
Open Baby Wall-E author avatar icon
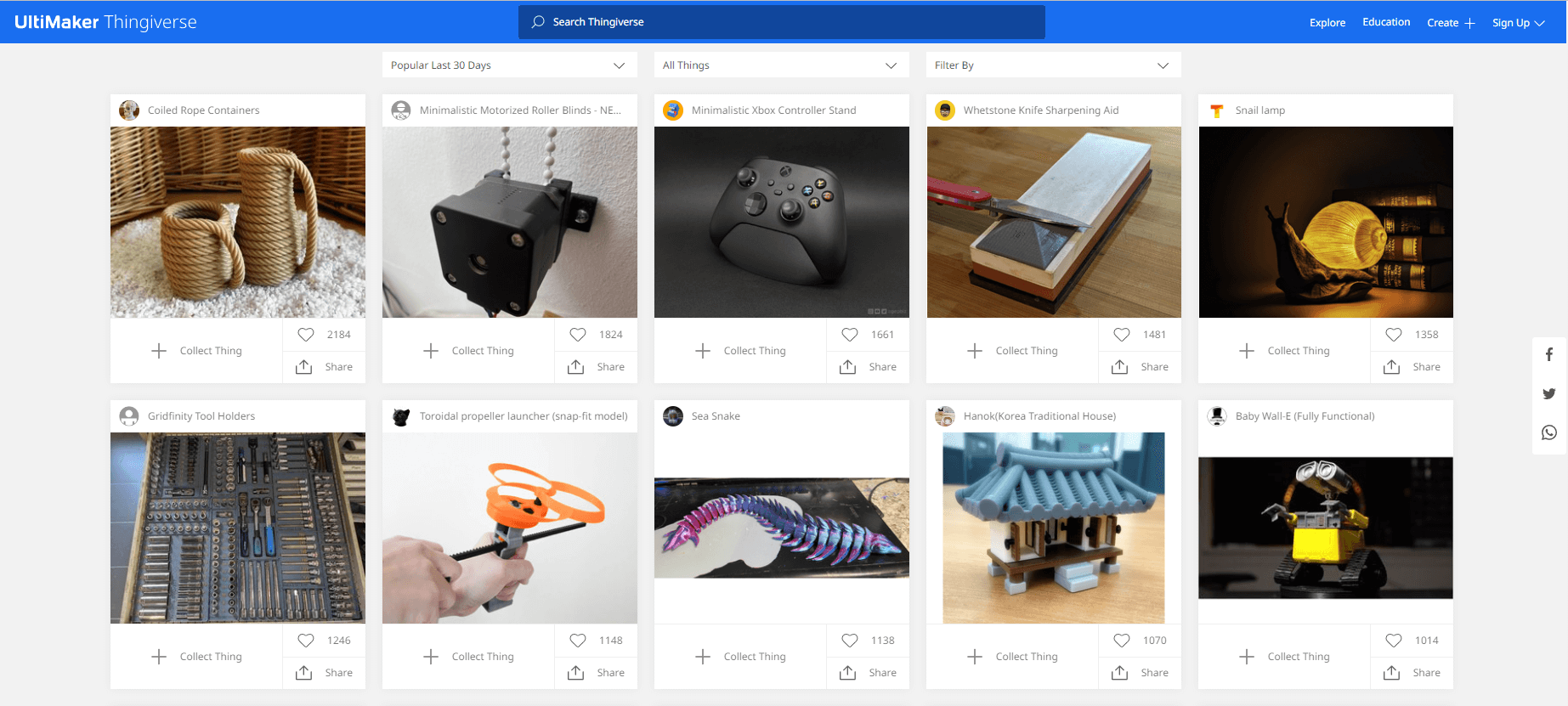1217,416
